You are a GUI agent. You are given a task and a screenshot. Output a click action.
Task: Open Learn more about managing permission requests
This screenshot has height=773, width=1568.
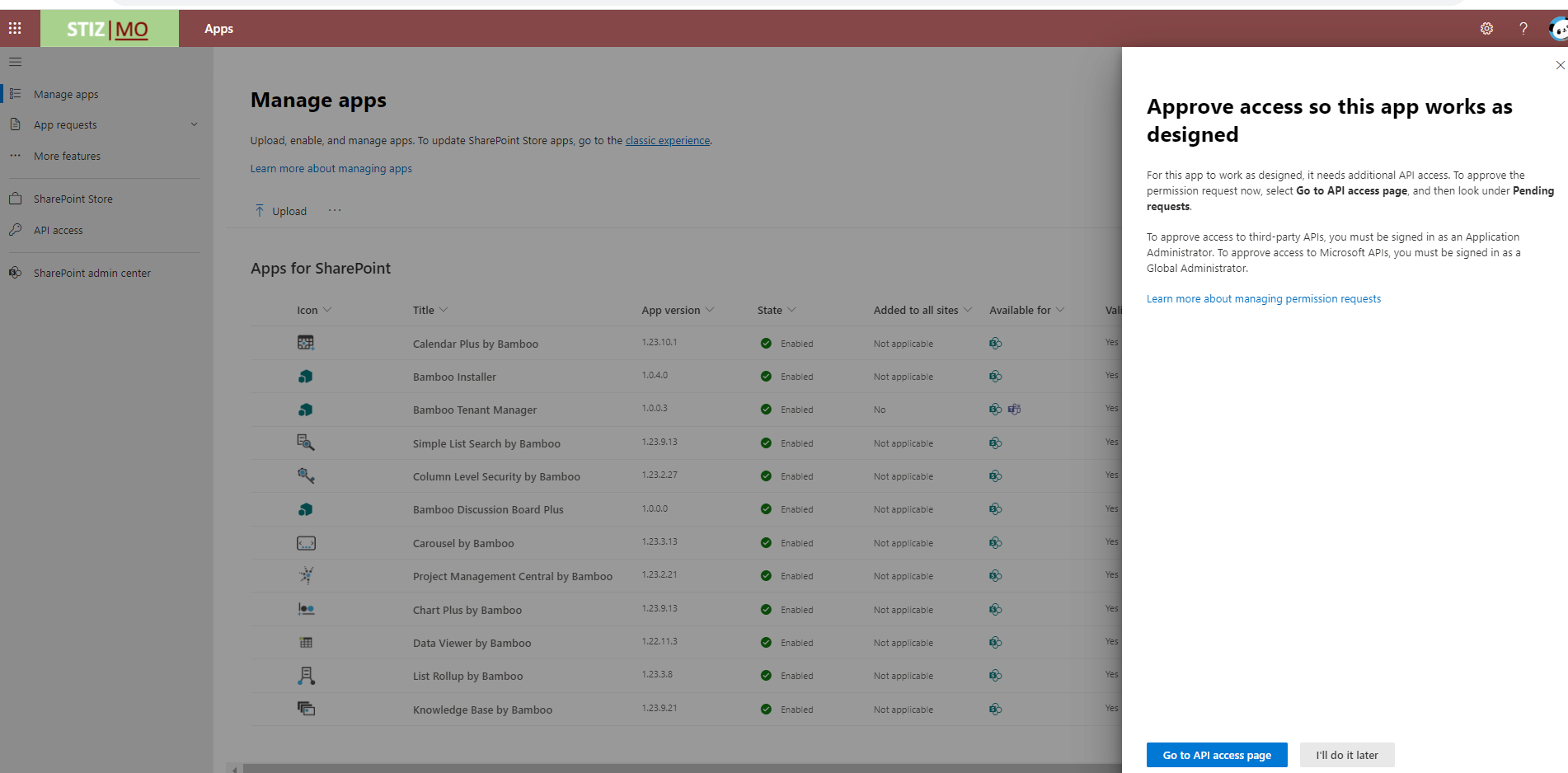point(1264,298)
